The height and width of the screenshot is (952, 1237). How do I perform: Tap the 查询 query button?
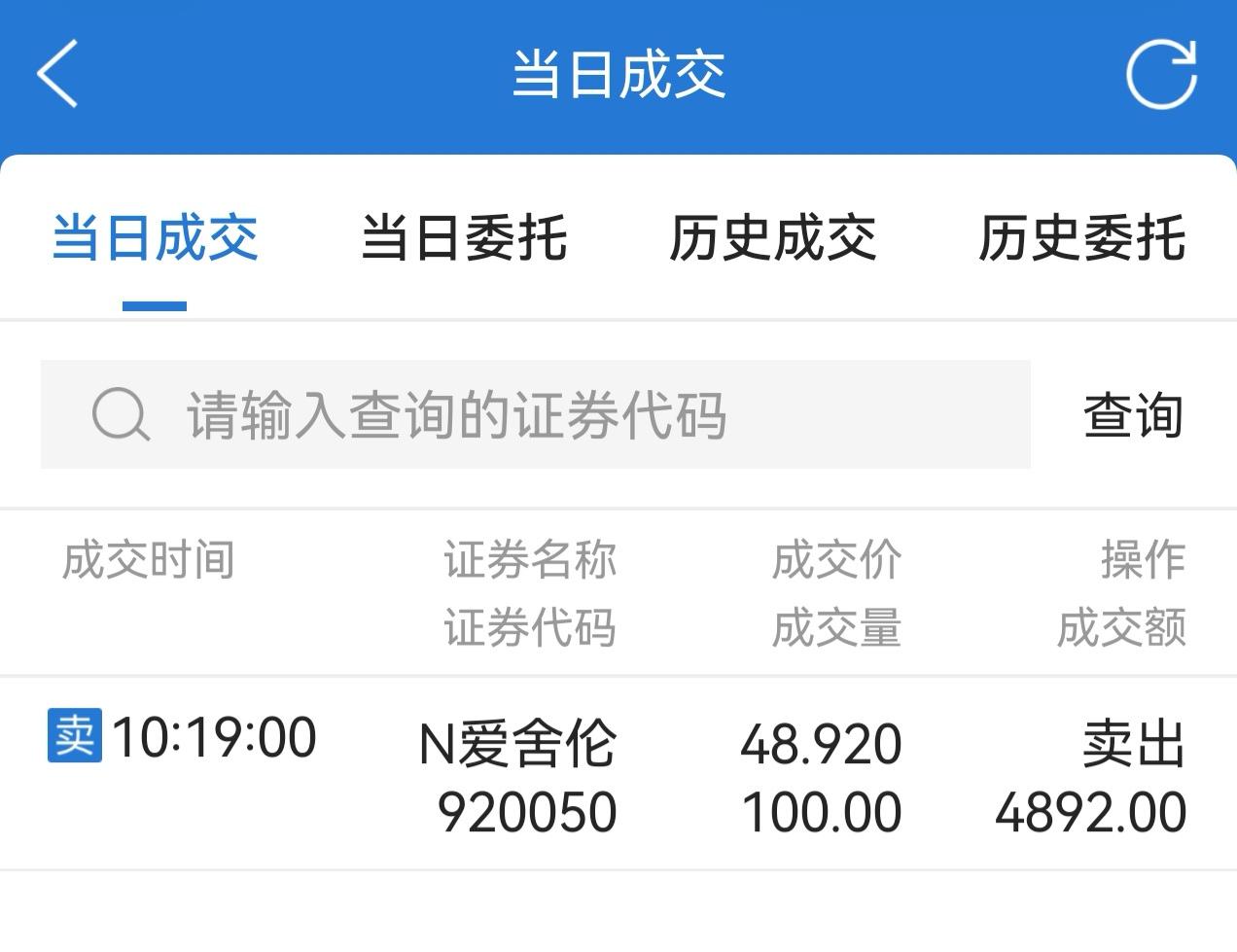coord(1134,415)
